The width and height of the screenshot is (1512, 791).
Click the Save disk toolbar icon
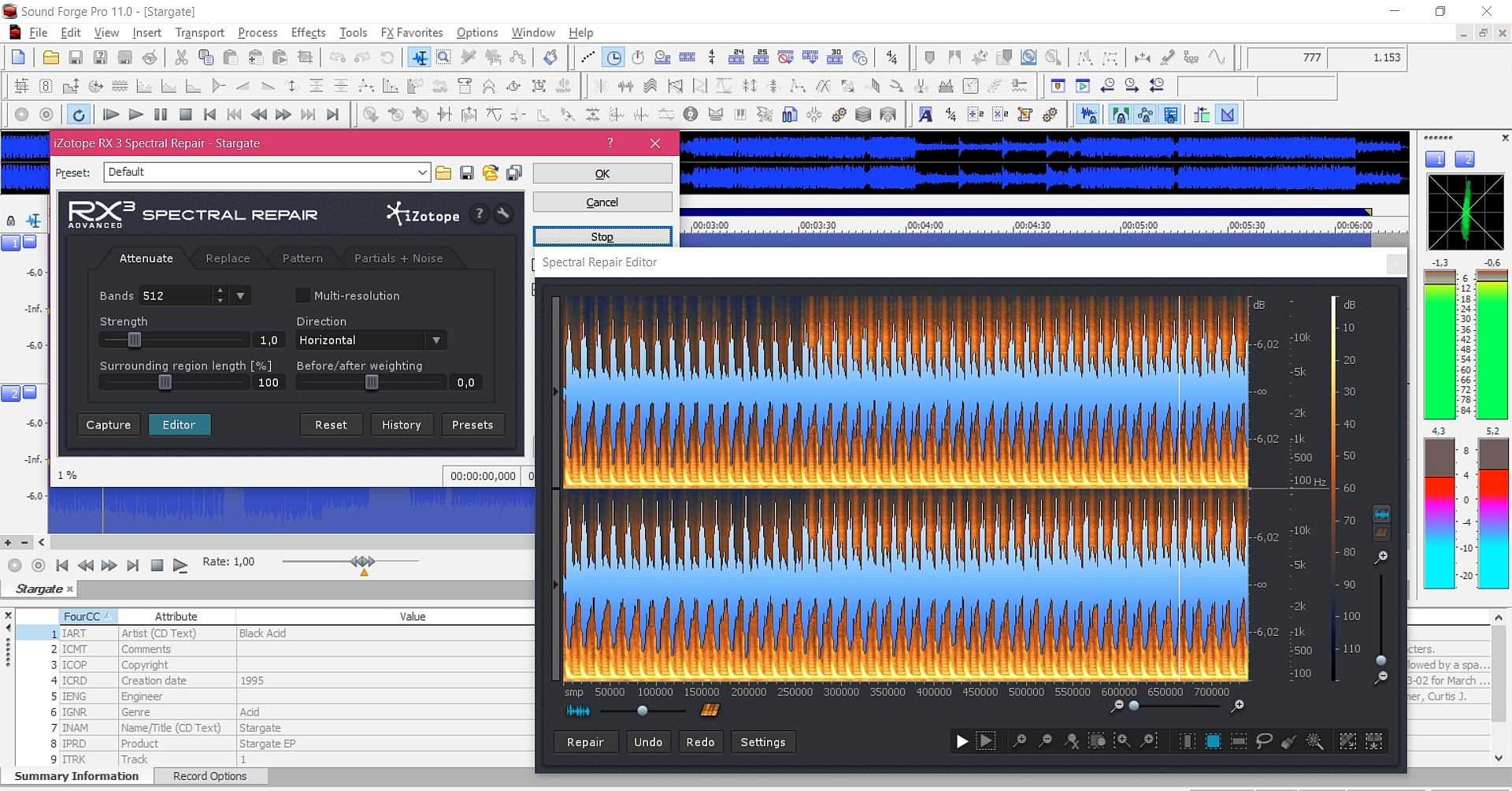76,58
